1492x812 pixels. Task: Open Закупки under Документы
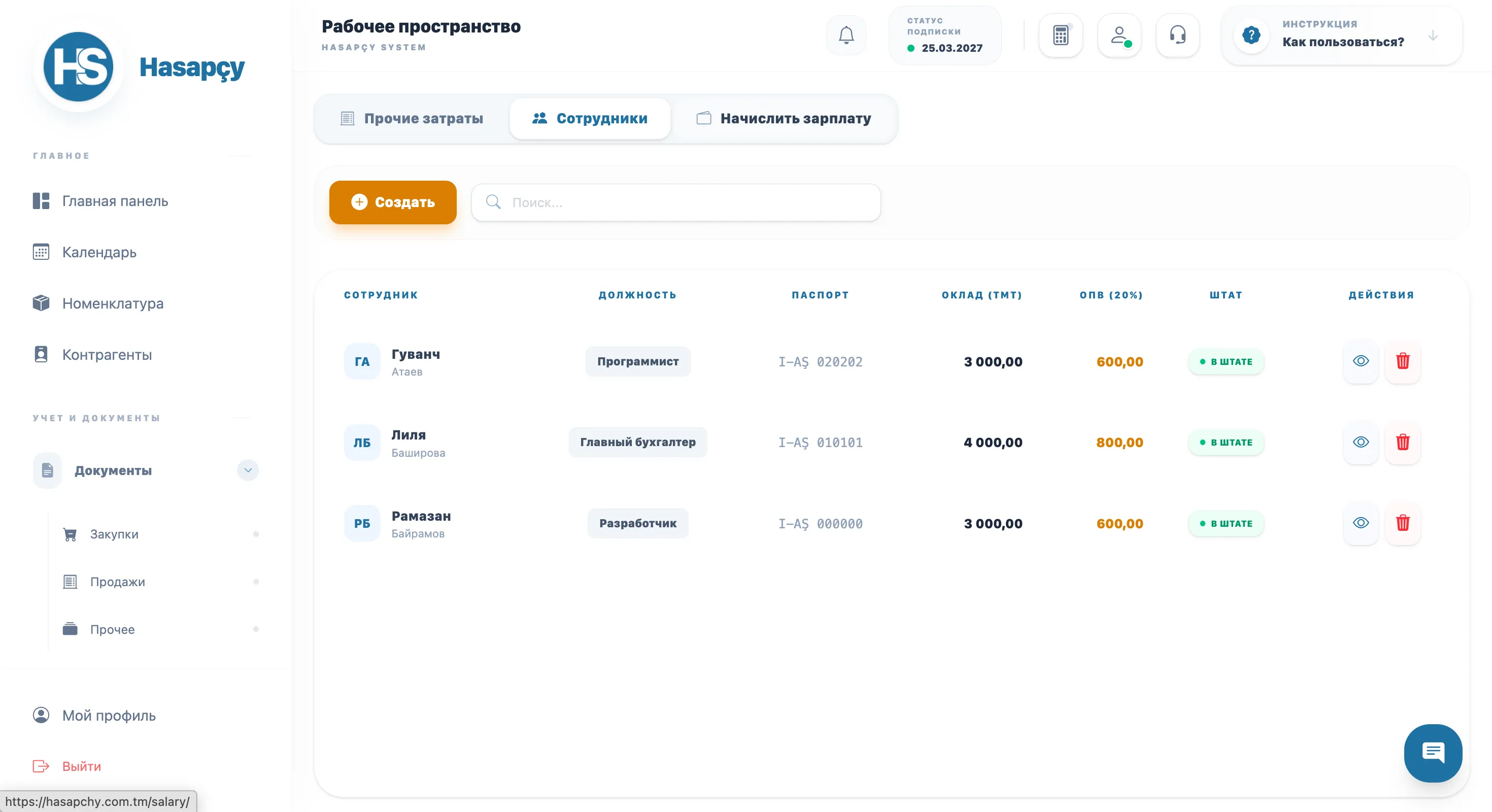pos(114,534)
